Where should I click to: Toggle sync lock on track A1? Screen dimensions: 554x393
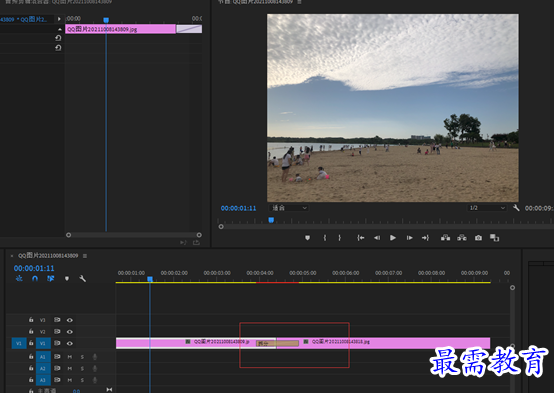click(x=57, y=357)
